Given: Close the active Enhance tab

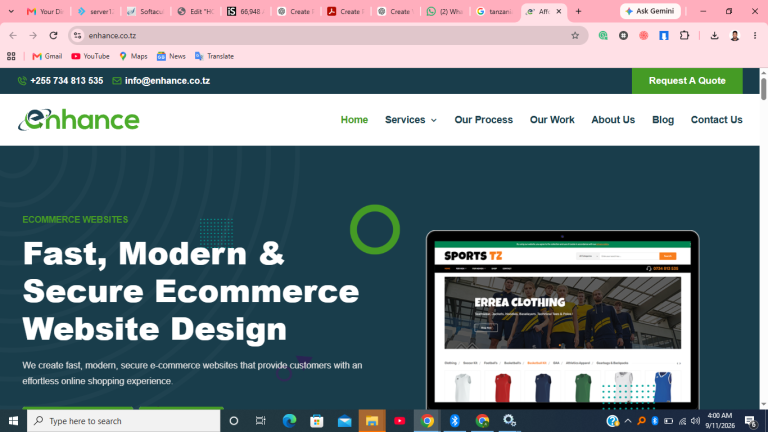Looking at the screenshot, I should coord(558,11).
